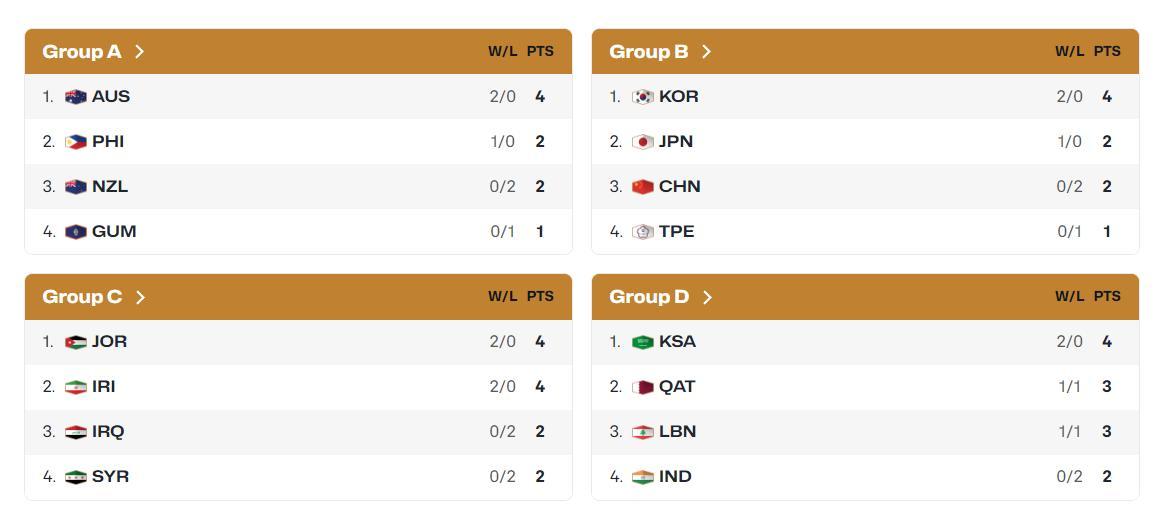This screenshot has width=1159, height=521.
Task: Expand Group C chevron arrow
Action: click(x=140, y=297)
